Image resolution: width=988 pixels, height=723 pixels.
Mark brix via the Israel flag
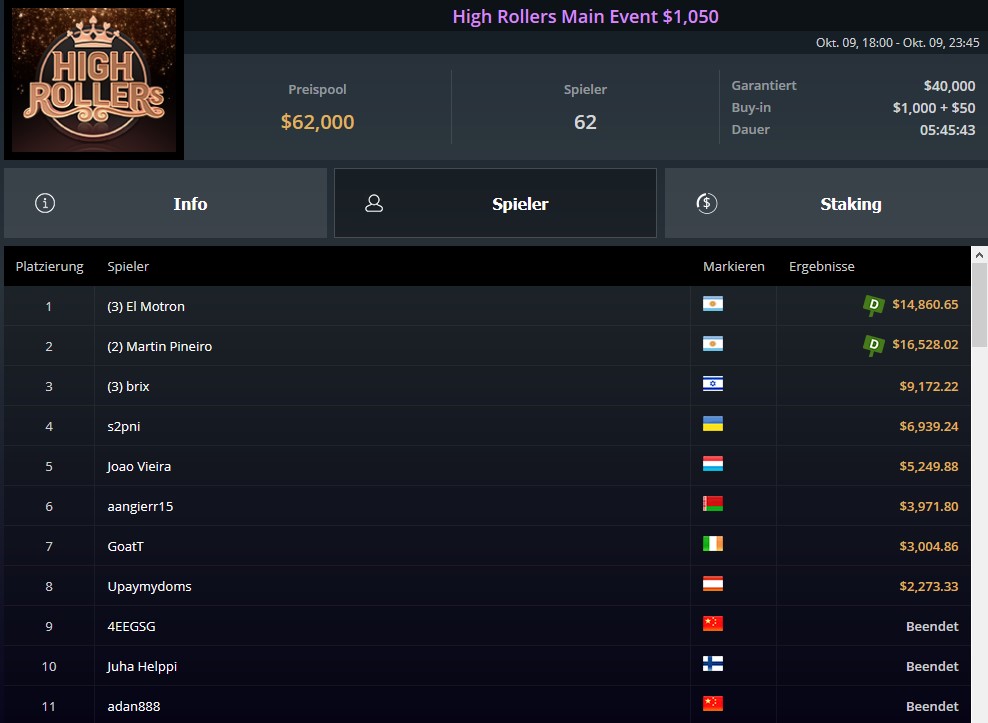point(713,384)
